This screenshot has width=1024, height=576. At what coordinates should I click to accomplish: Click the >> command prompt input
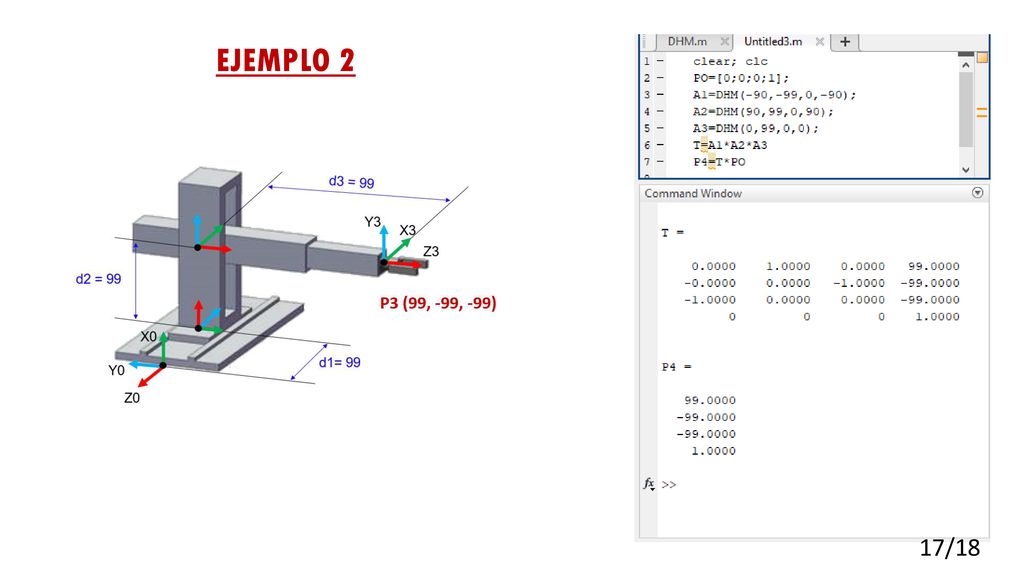point(669,485)
